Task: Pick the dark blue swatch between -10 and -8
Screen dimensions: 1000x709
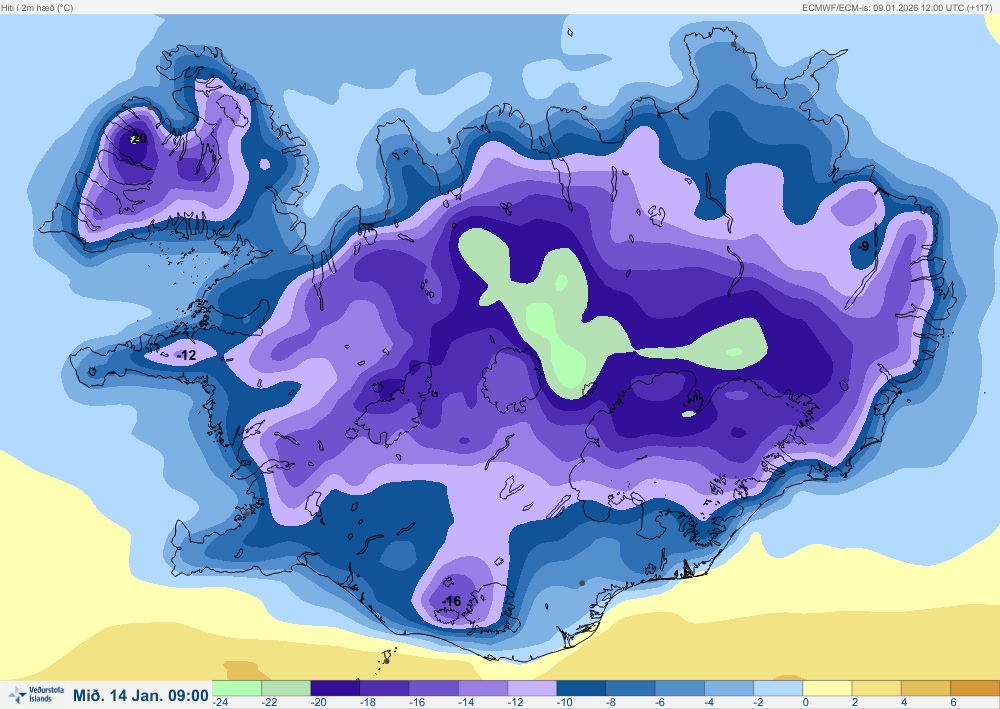Action: [581, 688]
